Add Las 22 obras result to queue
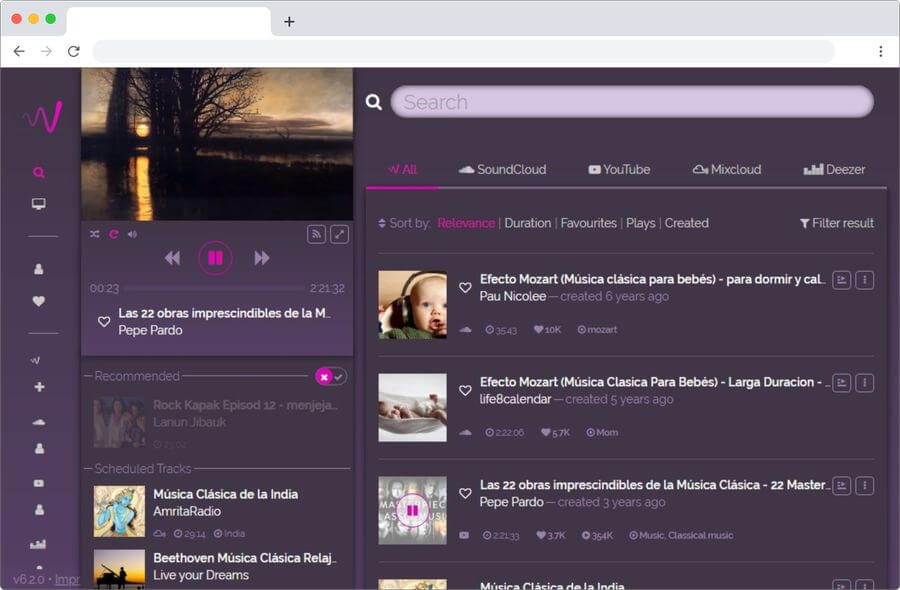This screenshot has height=590, width=900. [x=841, y=486]
